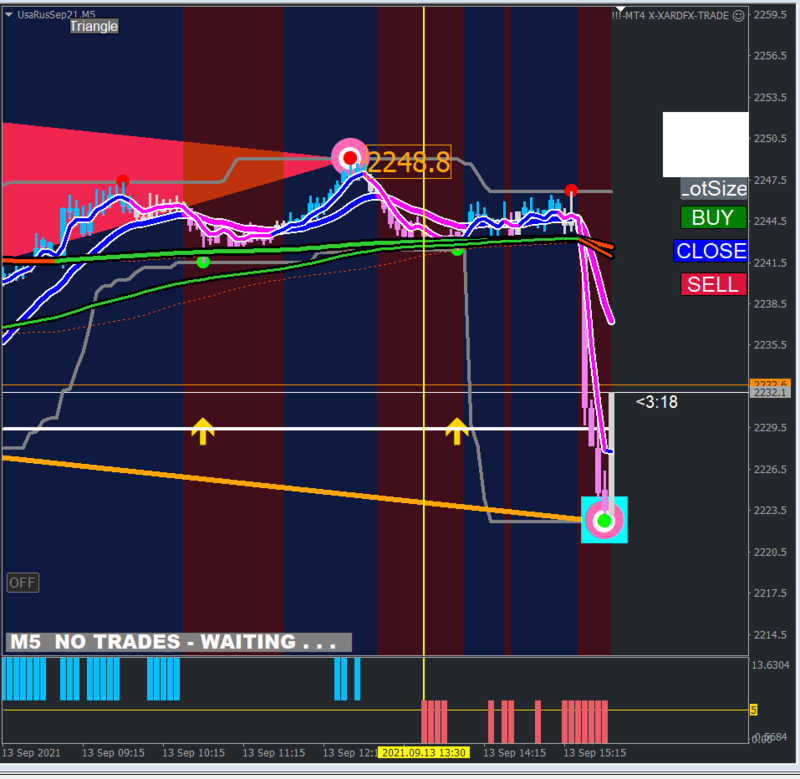
Task: Click the 2248.8 price label box
Action: pyautogui.click(x=409, y=162)
